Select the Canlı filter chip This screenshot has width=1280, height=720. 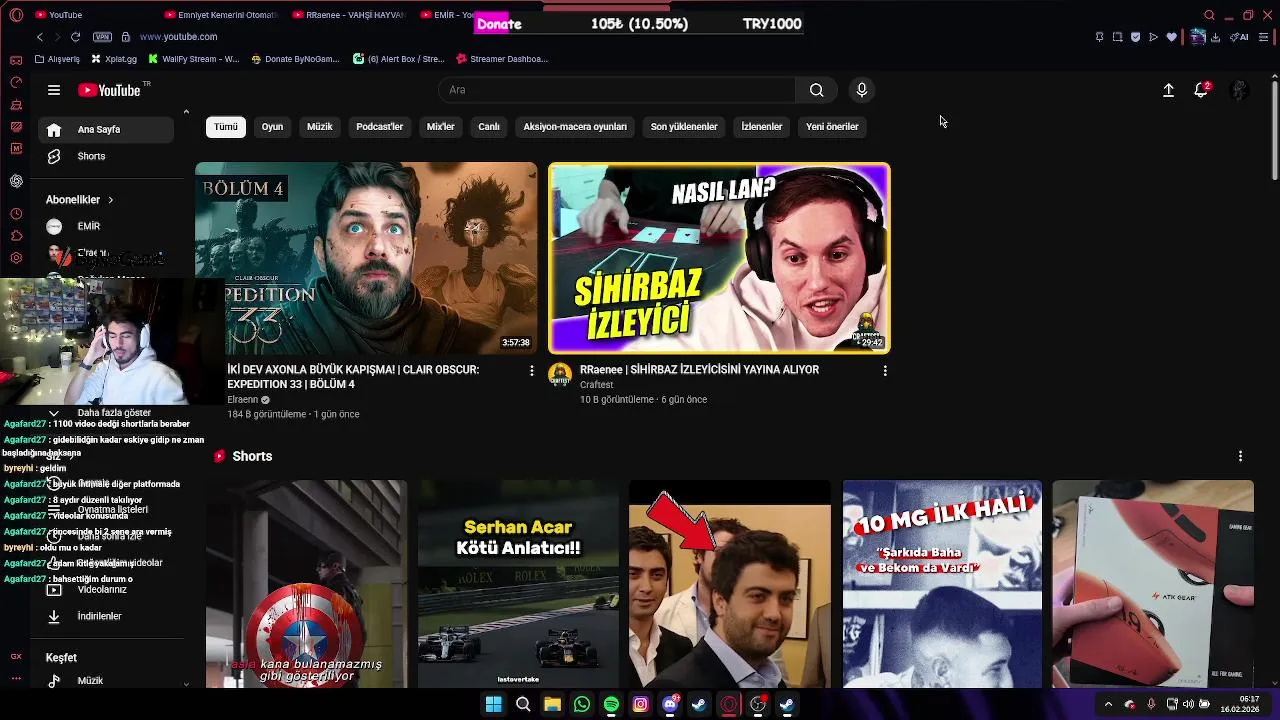489,127
